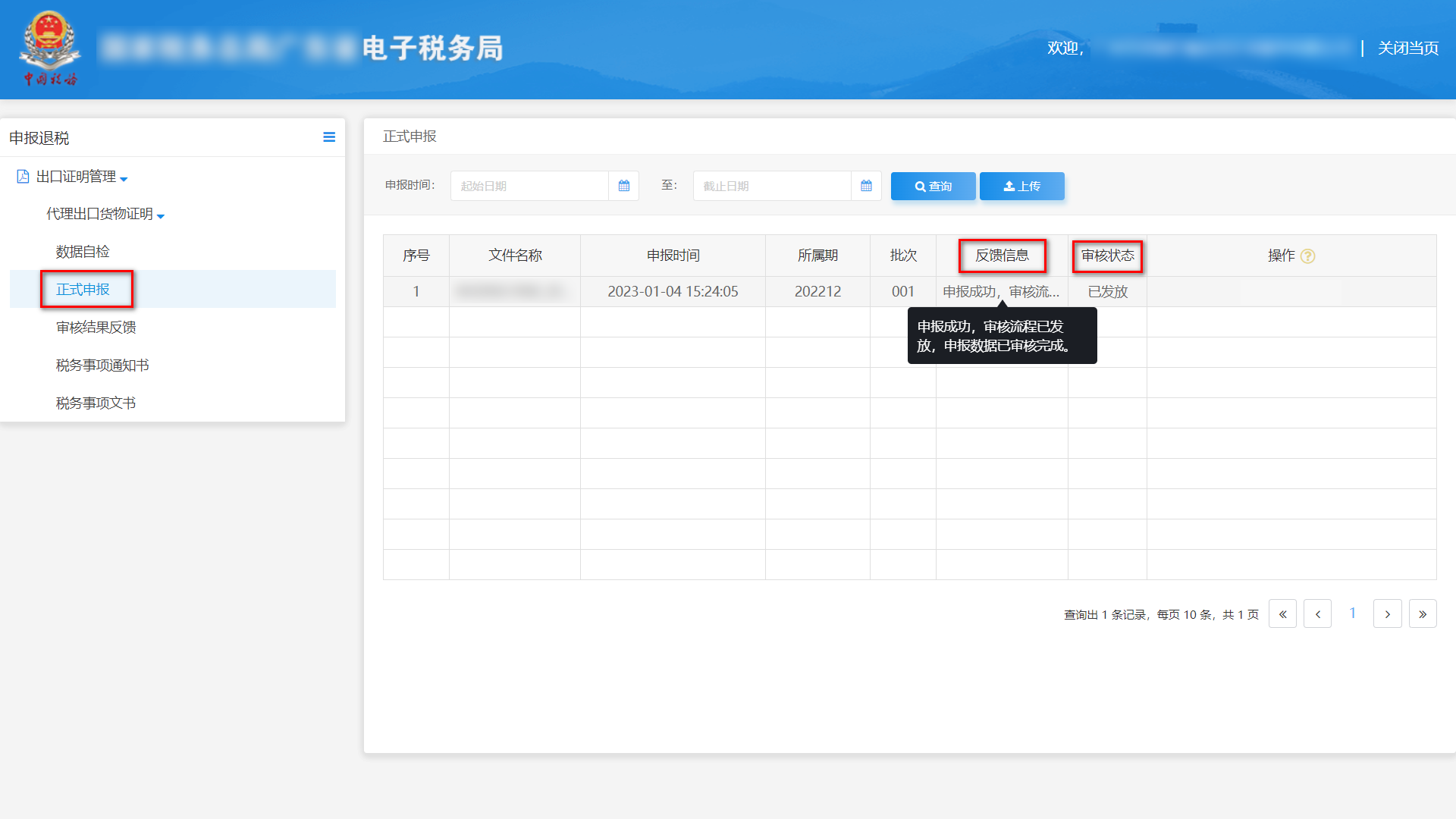Image resolution: width=1456 pixels, height=819 pixels.
Task: Jump to the last page double-right arrow
Action: click(1423, 613)
